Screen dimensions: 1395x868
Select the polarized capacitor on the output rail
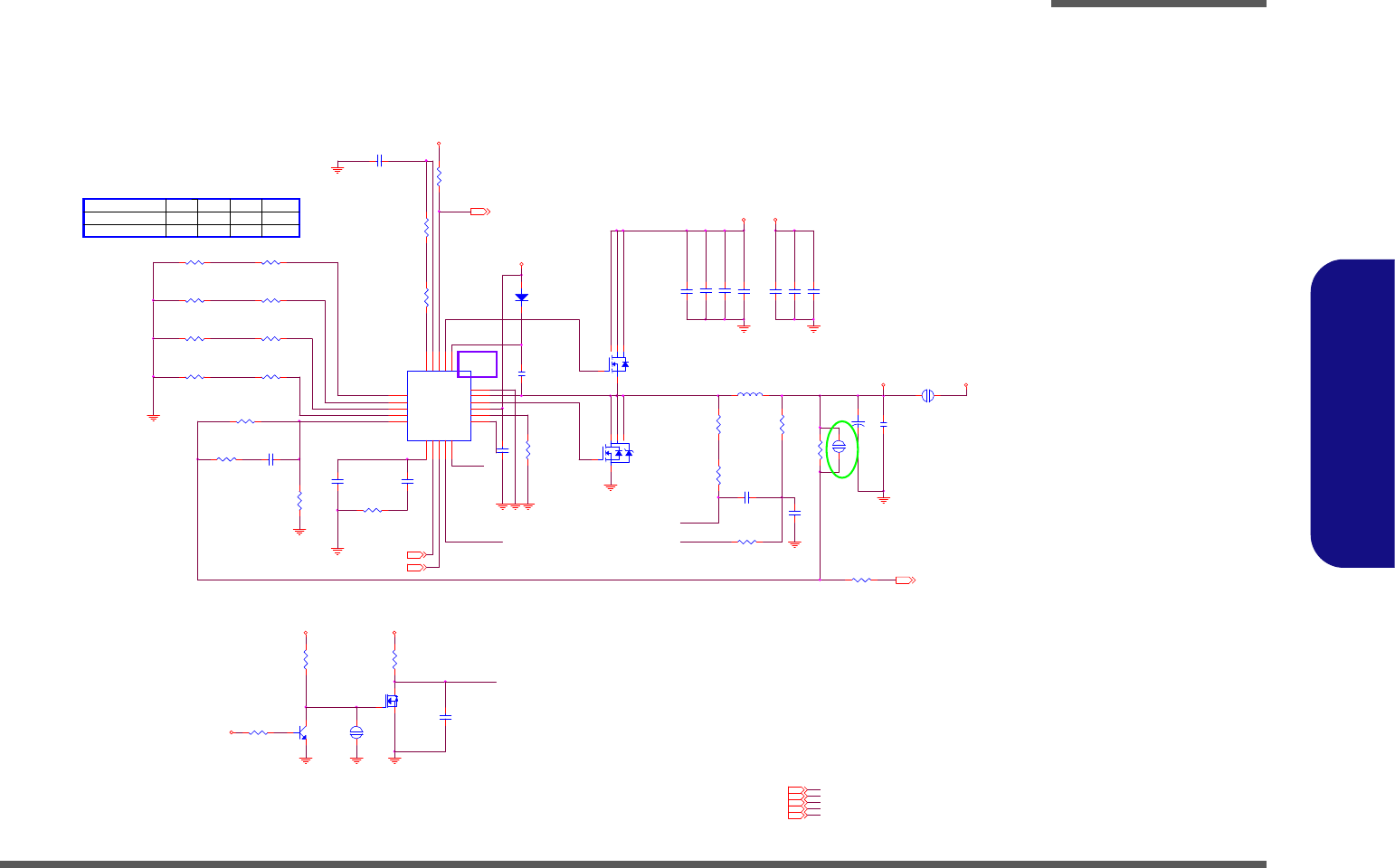[x=859, y=422]
